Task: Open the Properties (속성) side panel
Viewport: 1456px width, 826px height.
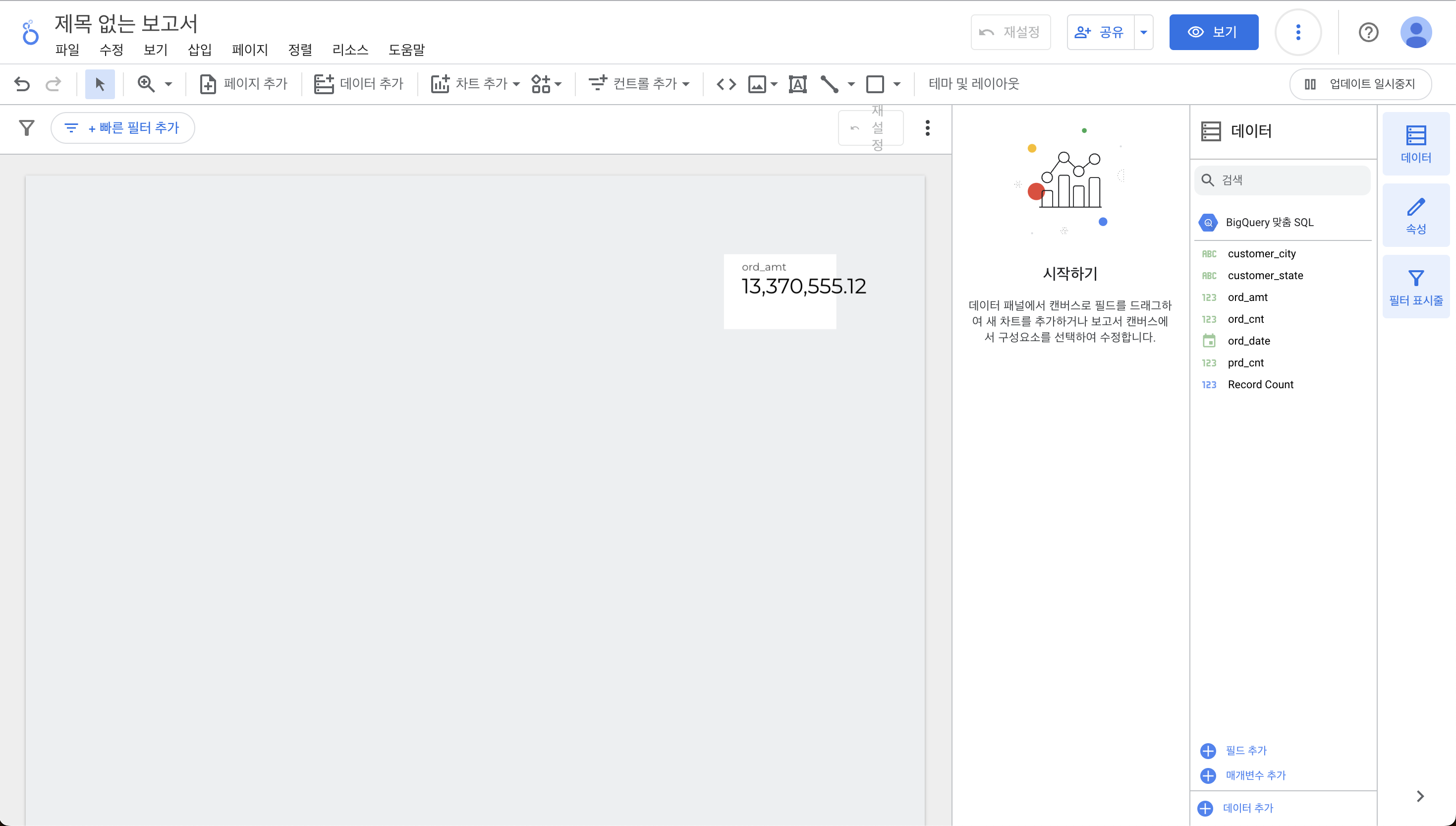Action: (x=1416, y=215)
